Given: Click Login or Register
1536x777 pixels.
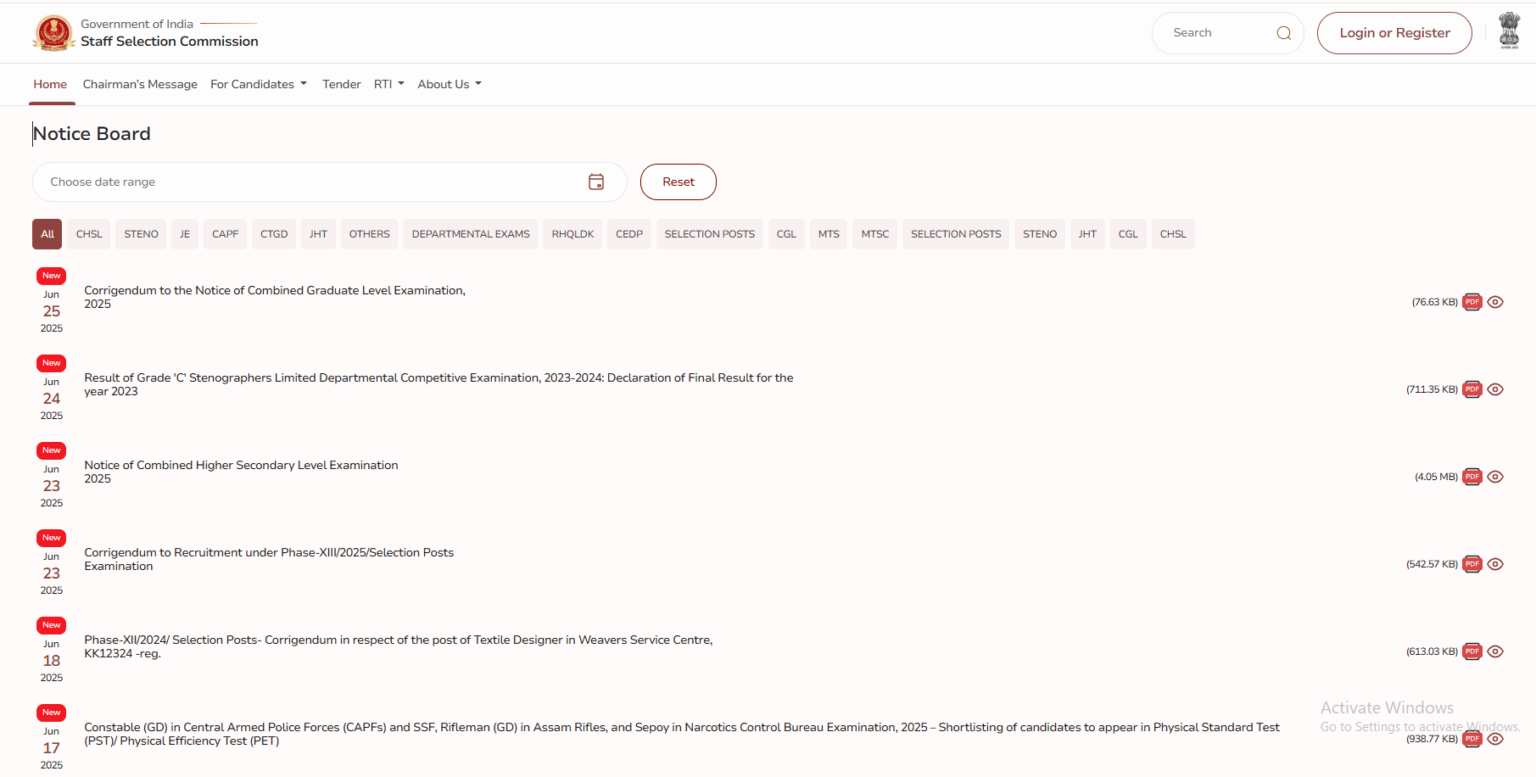Looking at the screenshot, I should point(1394,32).
